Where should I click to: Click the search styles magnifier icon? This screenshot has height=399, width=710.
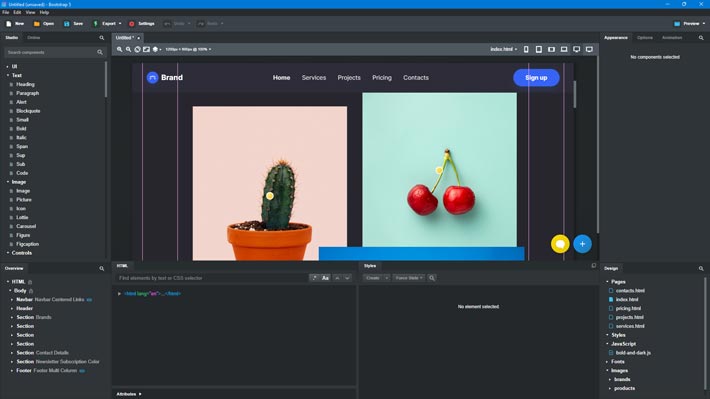pos(432,278)
